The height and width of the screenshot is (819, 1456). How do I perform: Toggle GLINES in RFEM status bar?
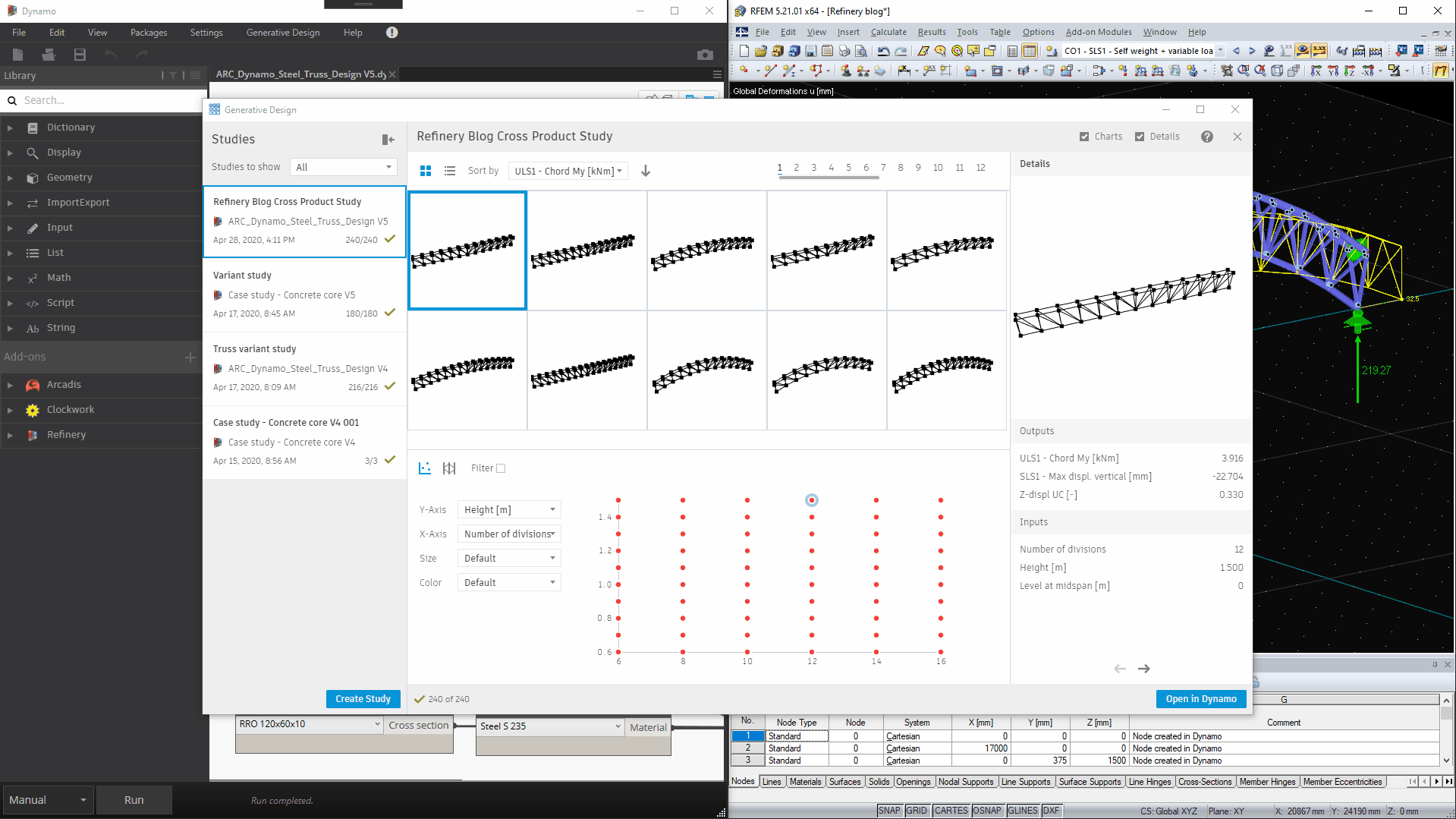point(1023,811)
